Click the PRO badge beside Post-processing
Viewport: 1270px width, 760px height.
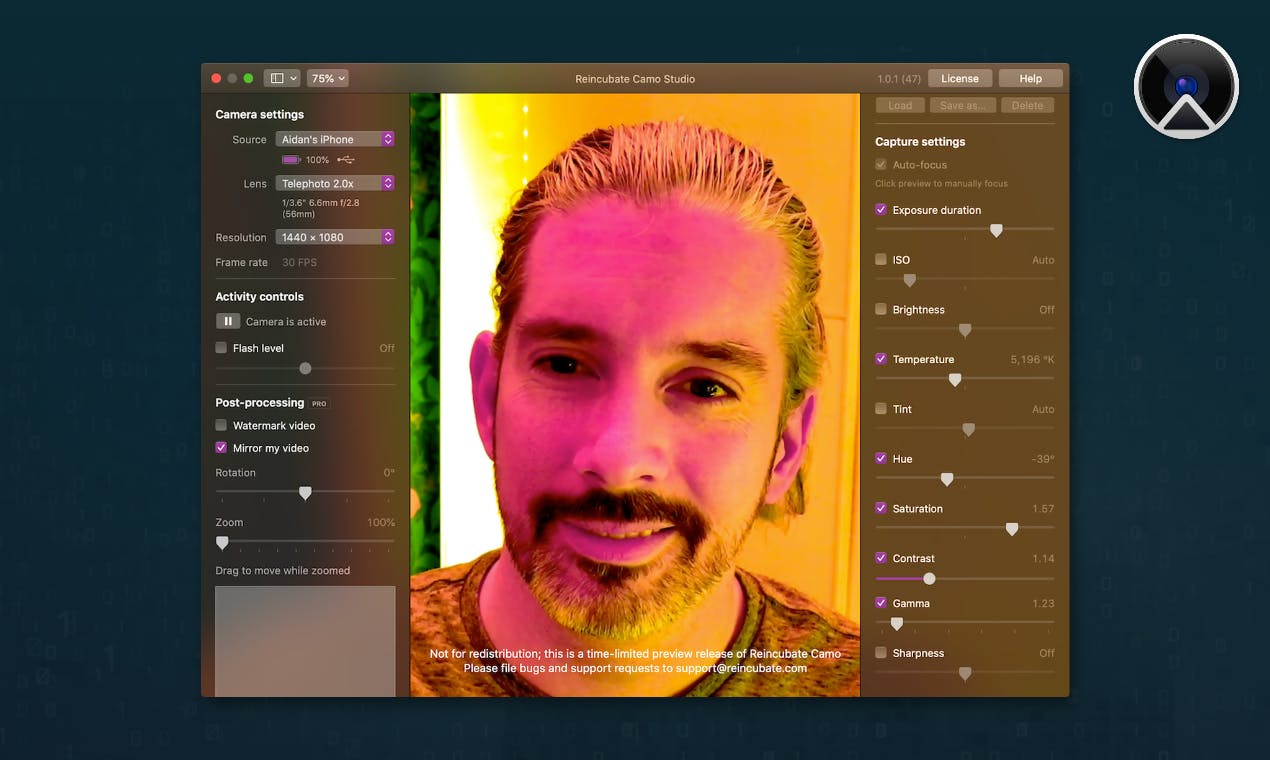click(x=319, y=404)
